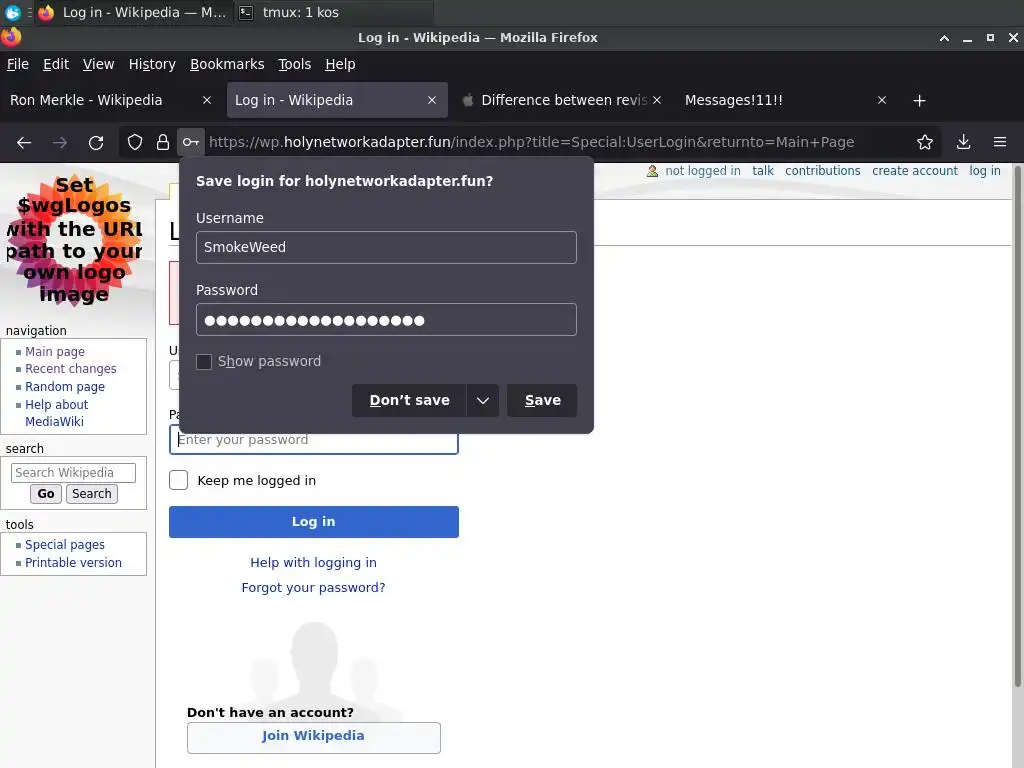The height and width of the screenshot is (768, 1024).
Task: Click the page vertical scrollbar
Action: pyautogui.click(x=1017, y=424)
